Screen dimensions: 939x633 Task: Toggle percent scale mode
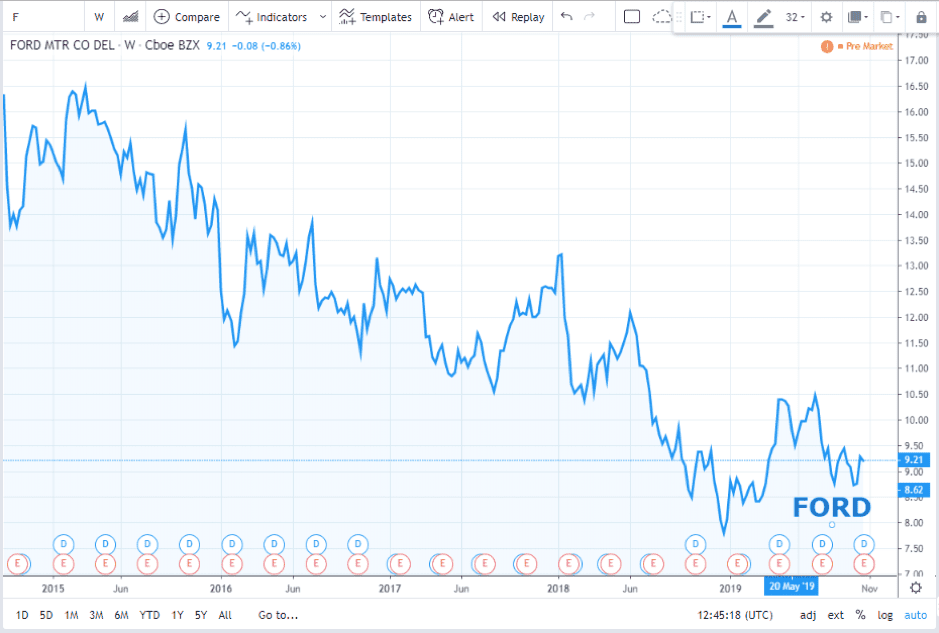point(860,615)
